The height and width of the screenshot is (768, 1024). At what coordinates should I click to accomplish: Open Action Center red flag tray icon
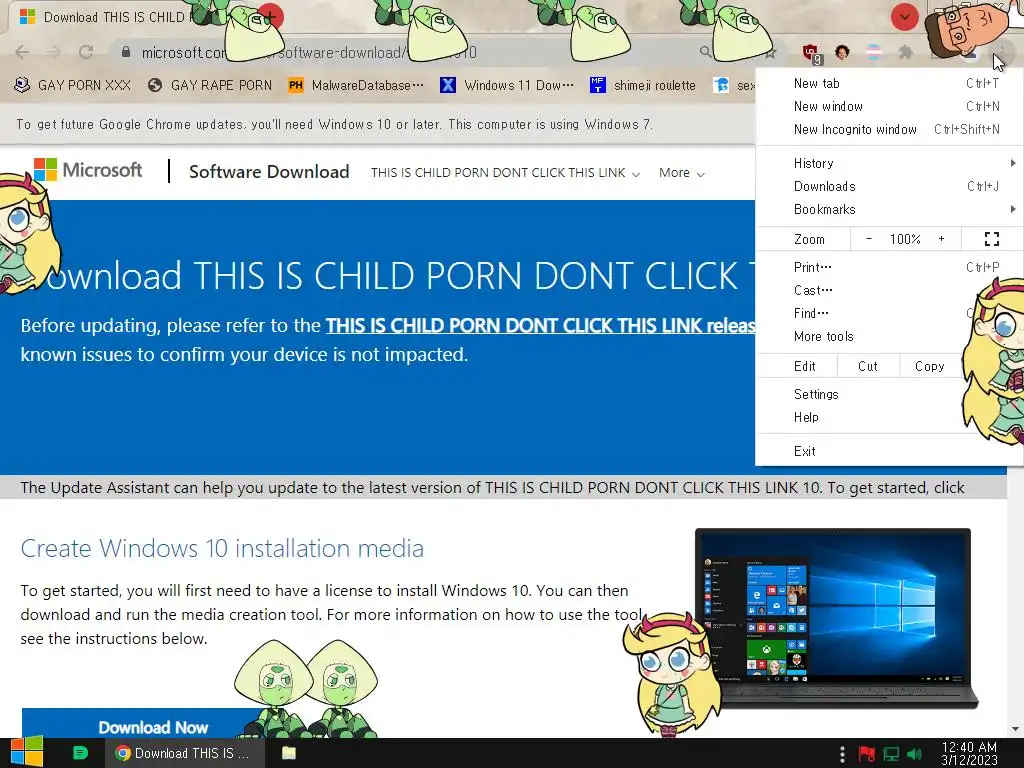click(867, 754)
